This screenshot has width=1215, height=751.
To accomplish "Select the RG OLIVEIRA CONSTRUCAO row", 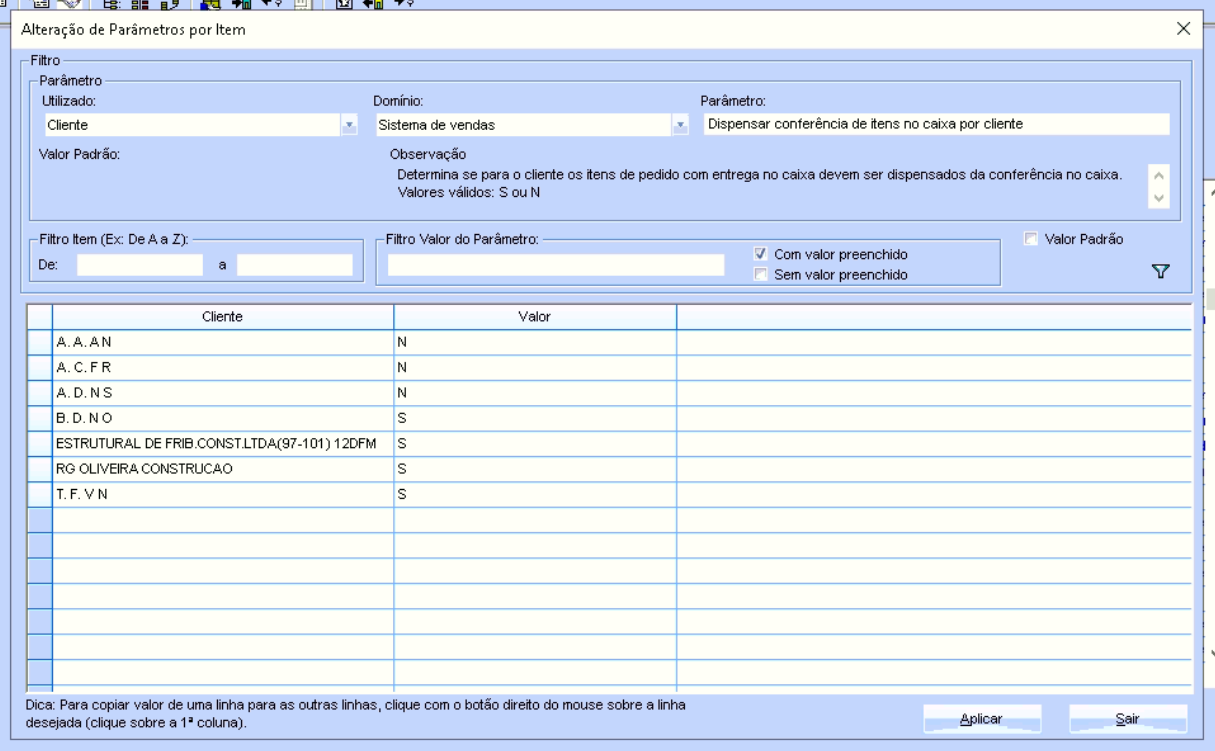I will [x=223, y=468].
